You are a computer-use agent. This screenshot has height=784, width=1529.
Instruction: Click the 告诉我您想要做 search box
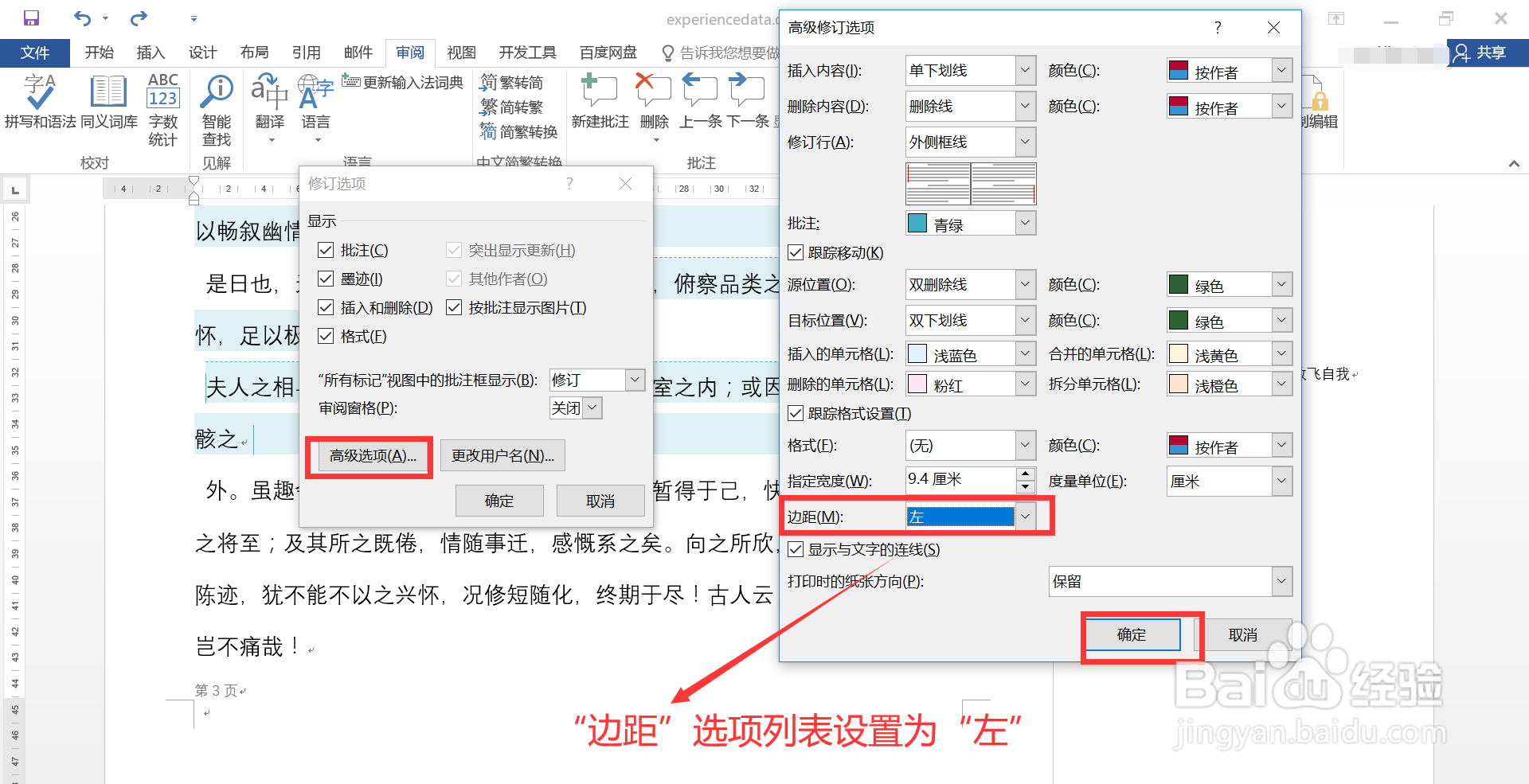[721, 53]
